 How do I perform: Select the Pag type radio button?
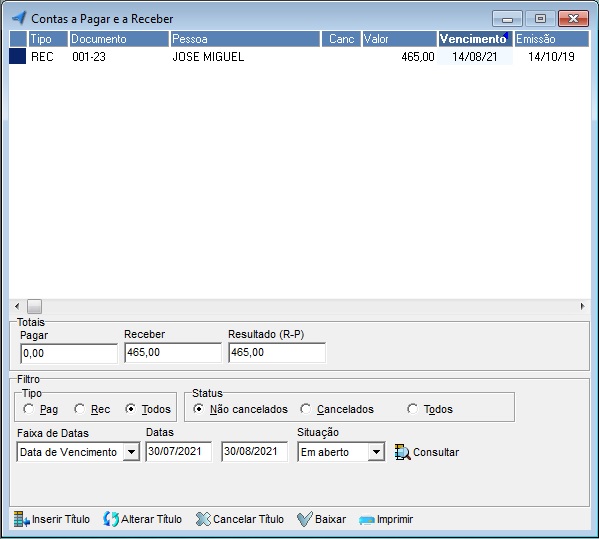(28, 409)
